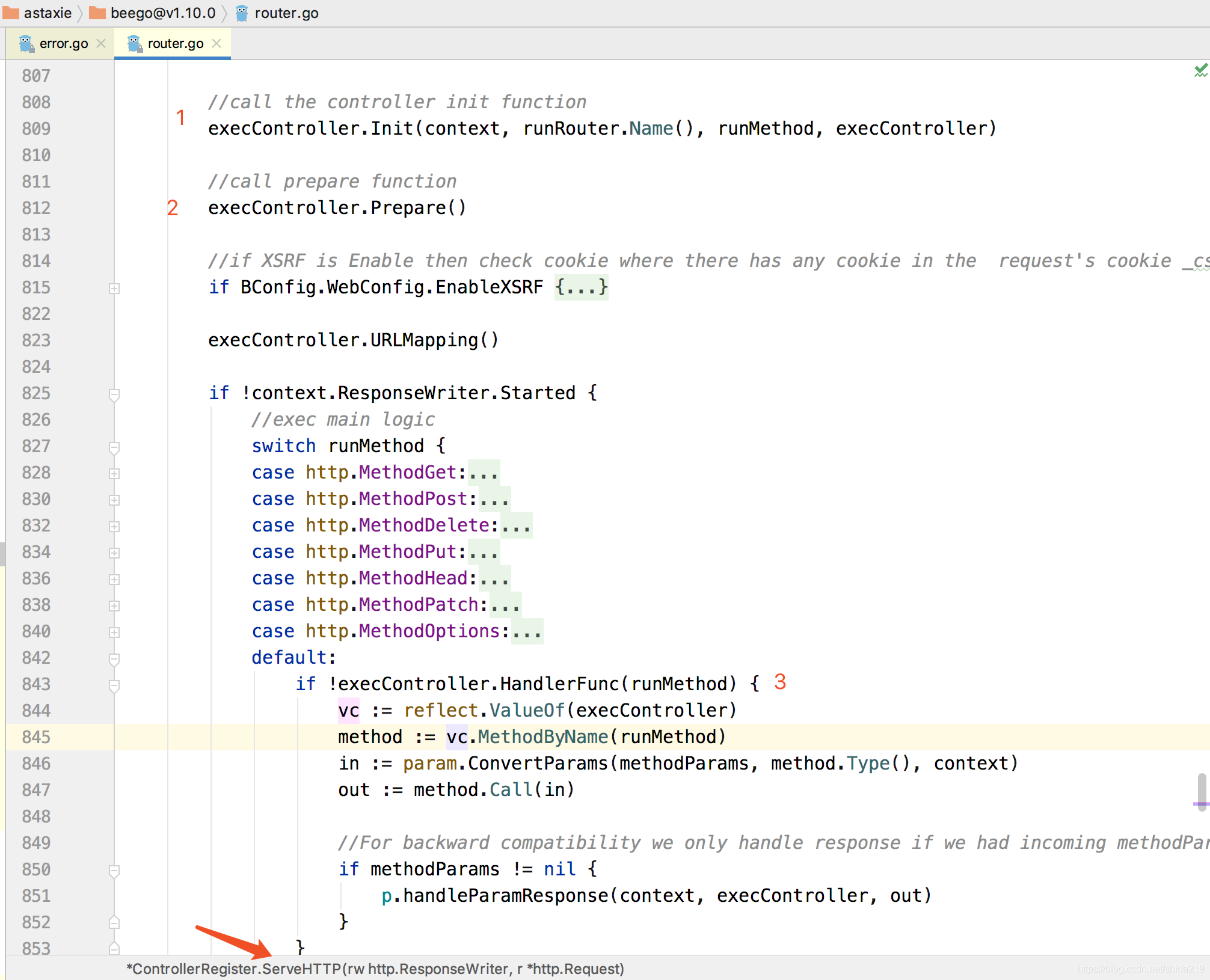This screenshot has height=980, width=1210.
Task: Click method.Call(in) on line 847
Action: (x=494, y=790)
